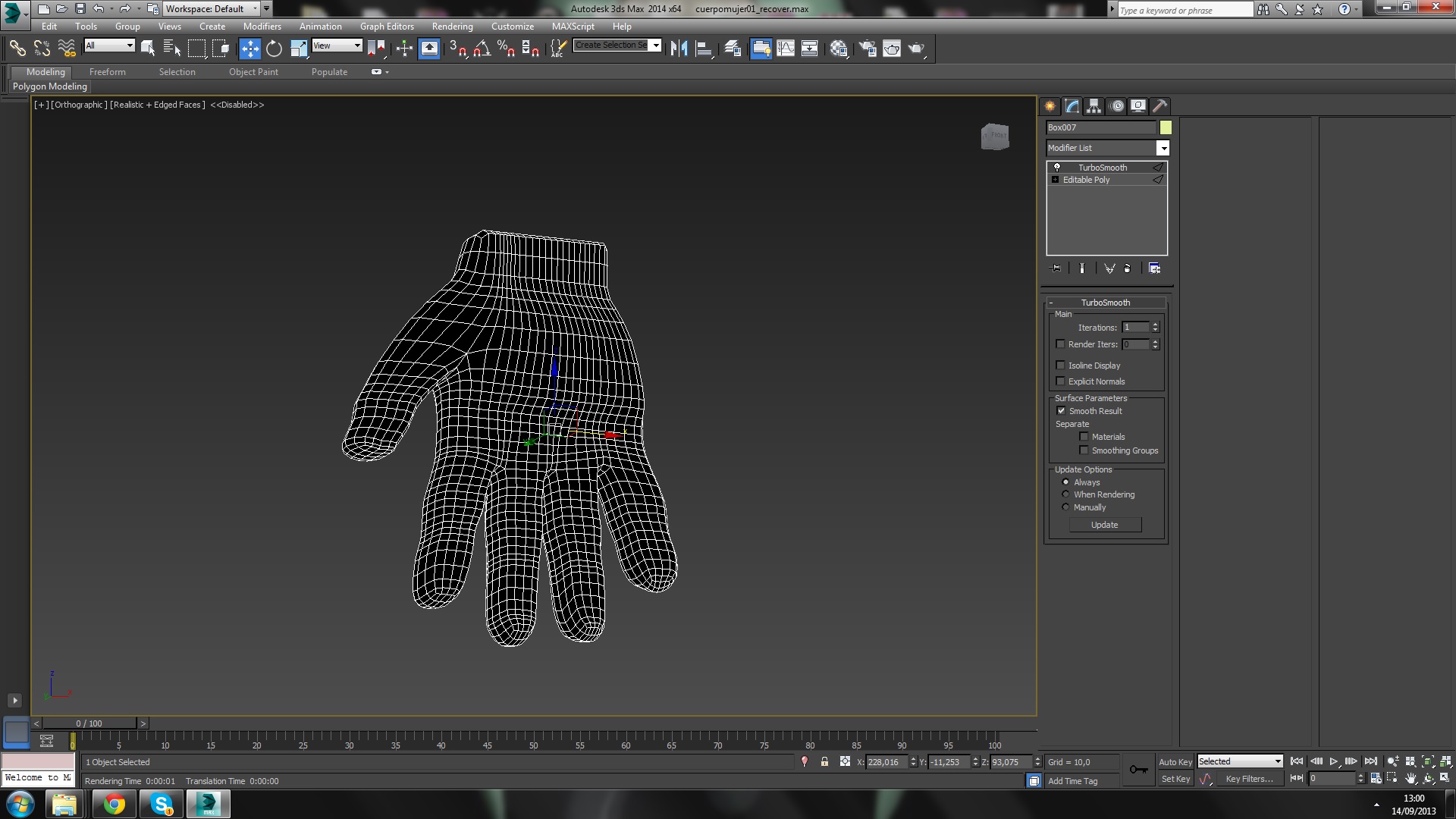
Task: Switch to the Freeform ribbon tab
Action: [x=107, y=72]
